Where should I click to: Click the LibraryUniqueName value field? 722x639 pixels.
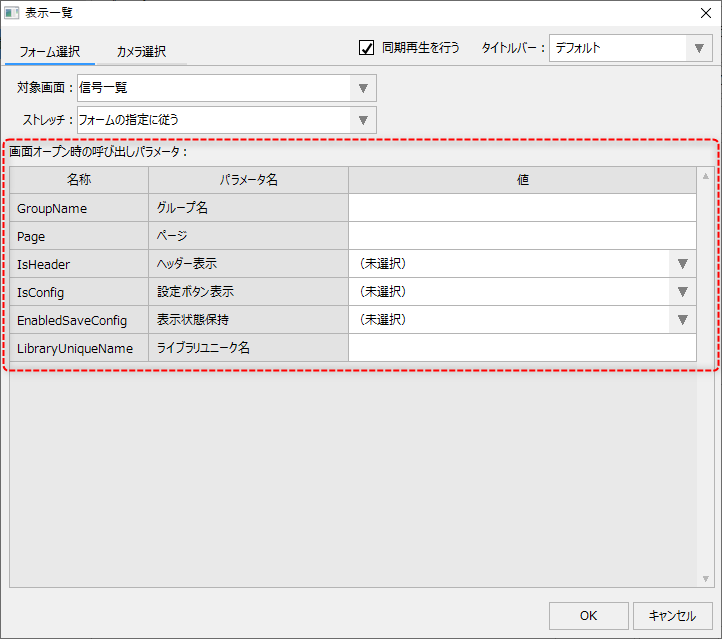coord(521,348)
